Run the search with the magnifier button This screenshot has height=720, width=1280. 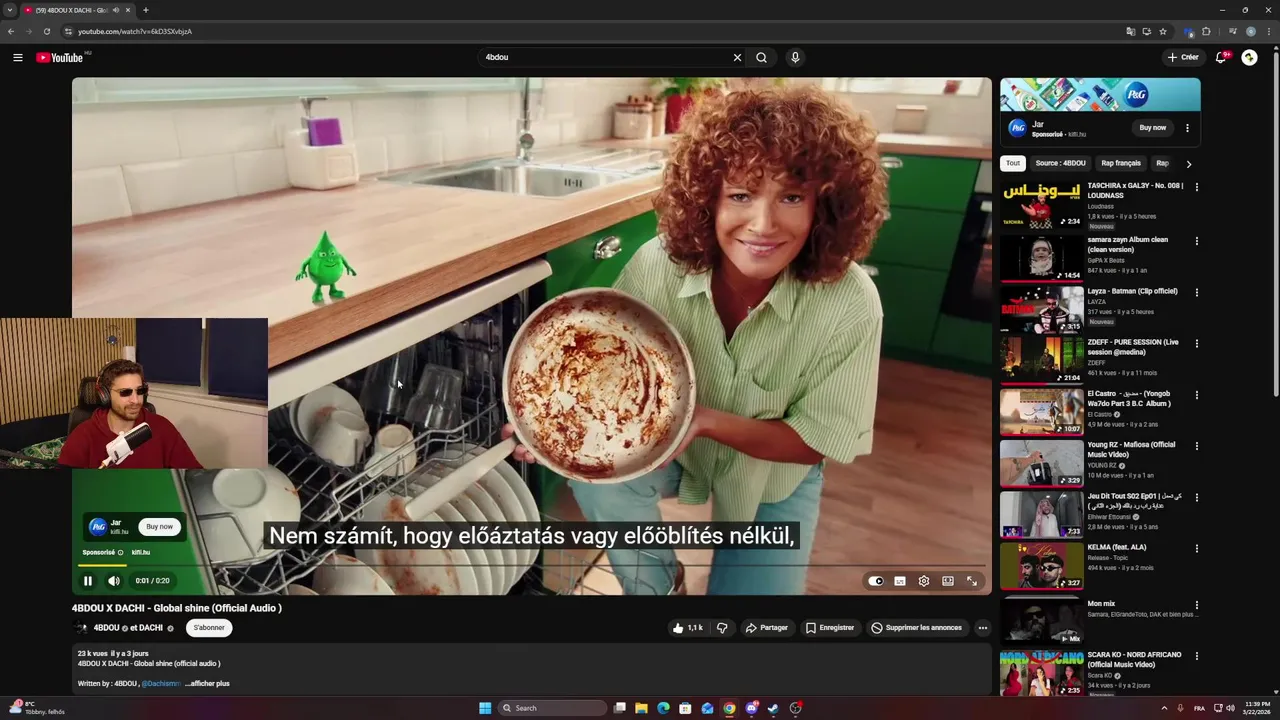(x=761, y=57)
